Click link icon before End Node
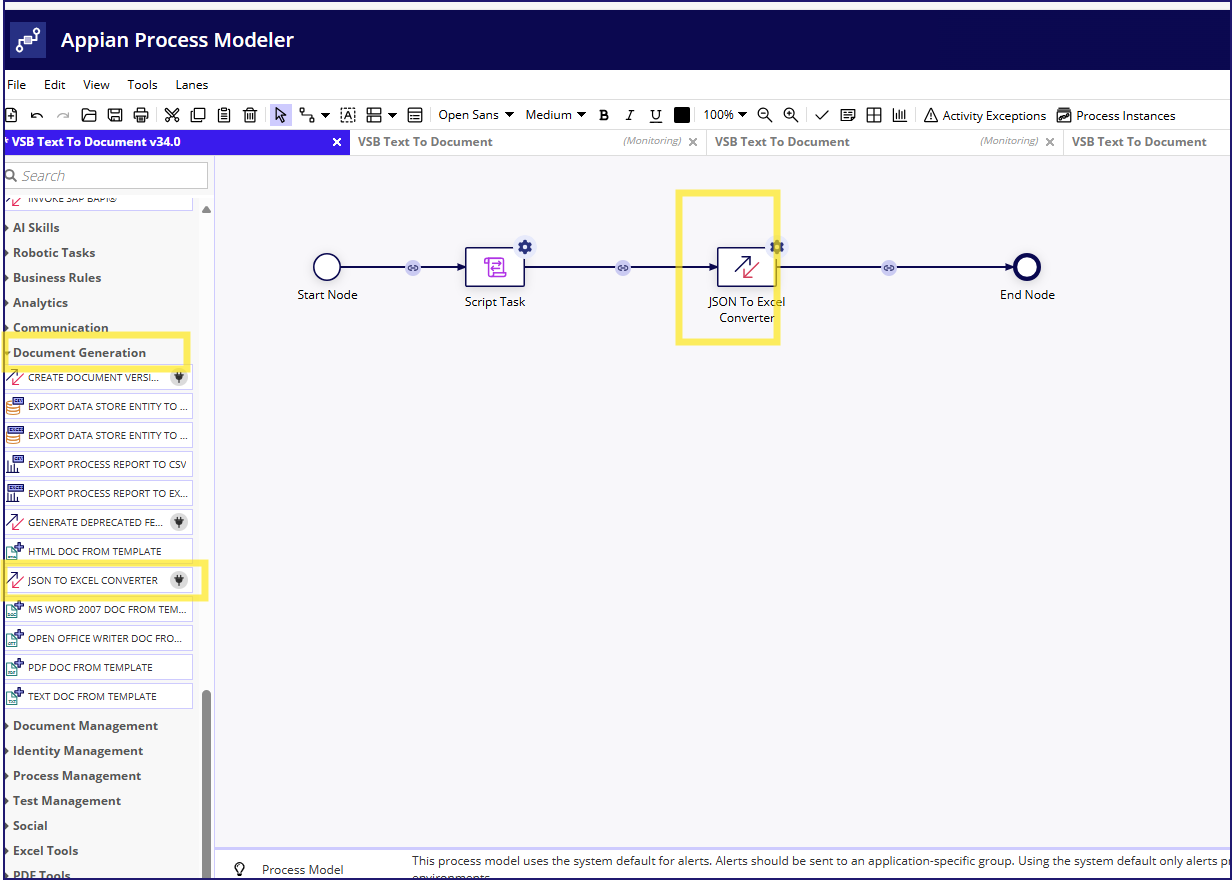The image size is (1232, 880). 888,268
